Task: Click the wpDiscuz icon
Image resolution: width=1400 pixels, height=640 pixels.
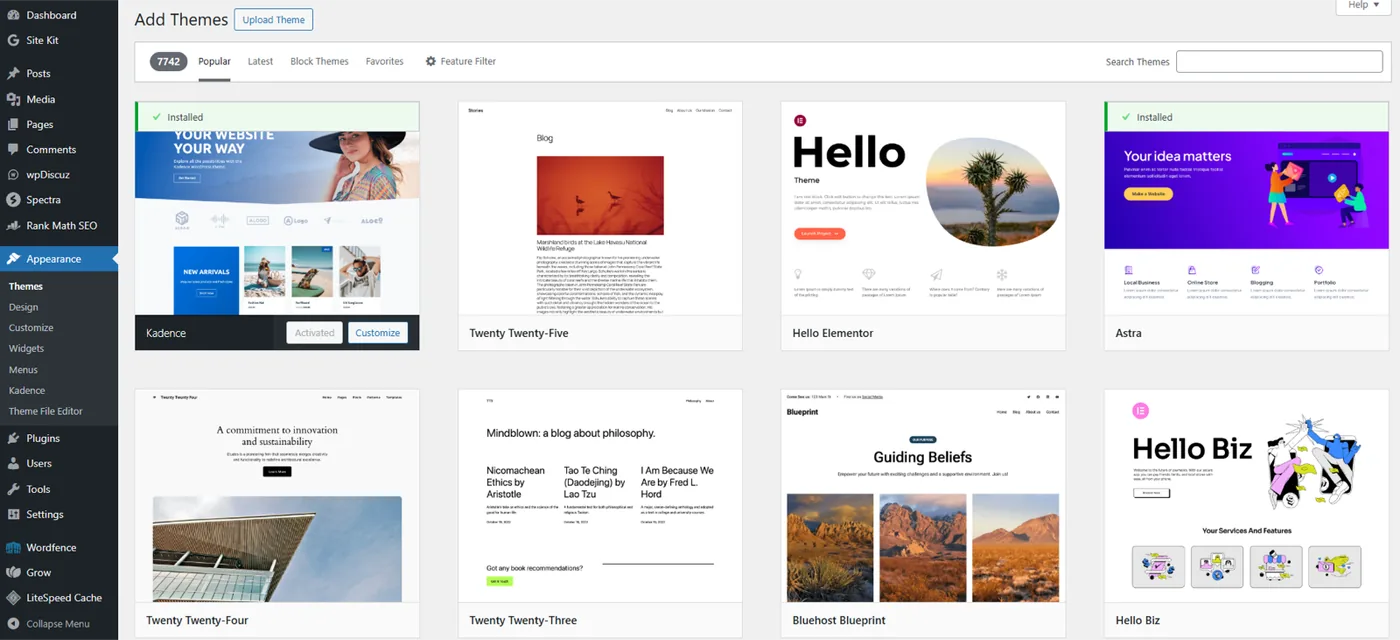Action: (13, 174)
